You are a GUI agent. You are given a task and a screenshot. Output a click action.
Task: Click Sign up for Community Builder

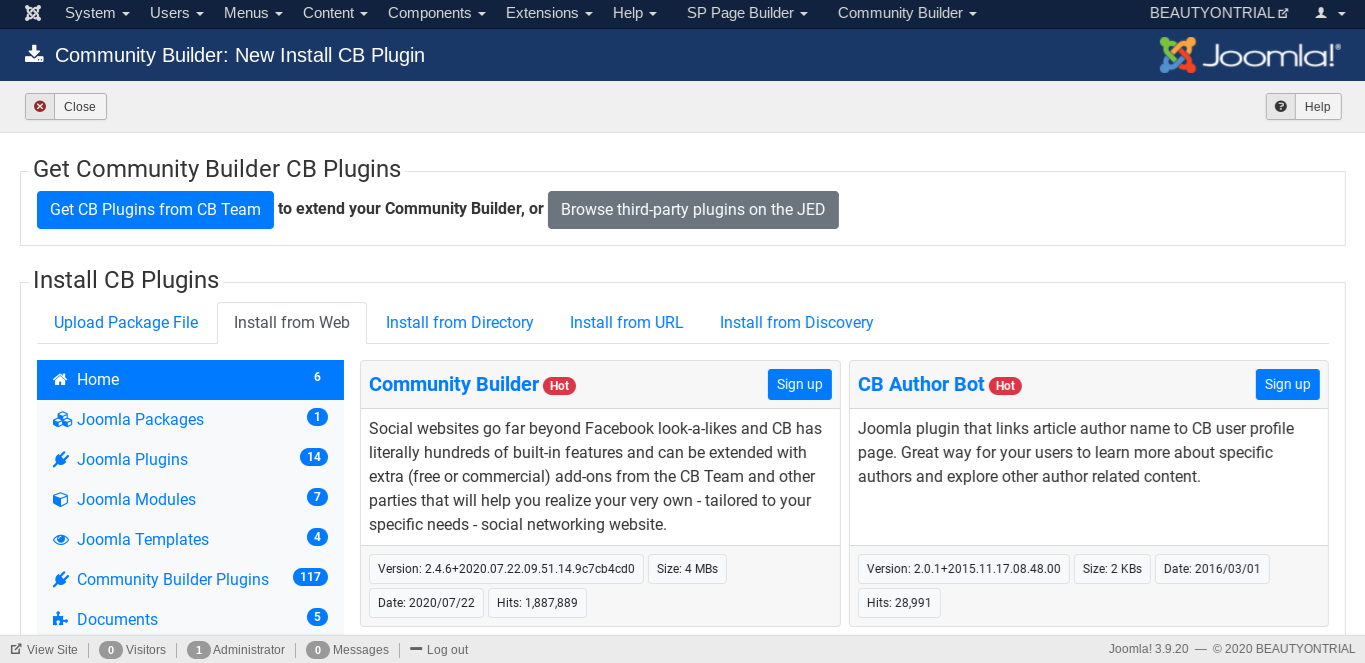pos(800,384)
